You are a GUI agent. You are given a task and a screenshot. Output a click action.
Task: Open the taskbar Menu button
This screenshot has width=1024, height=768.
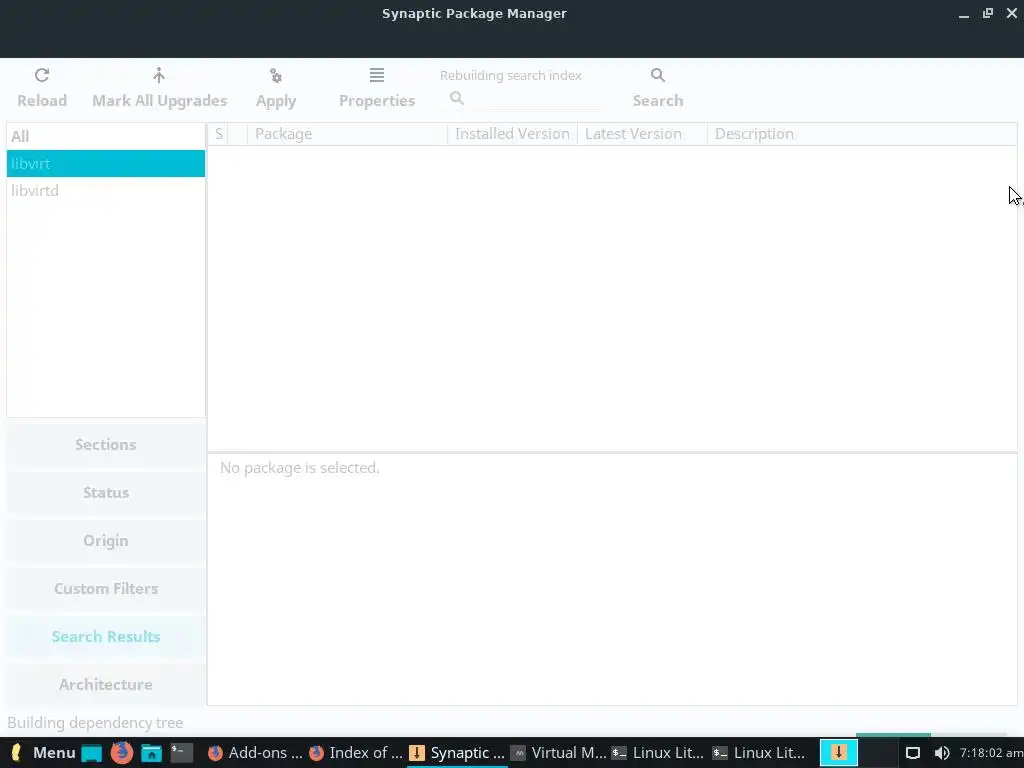pos(43,753)
